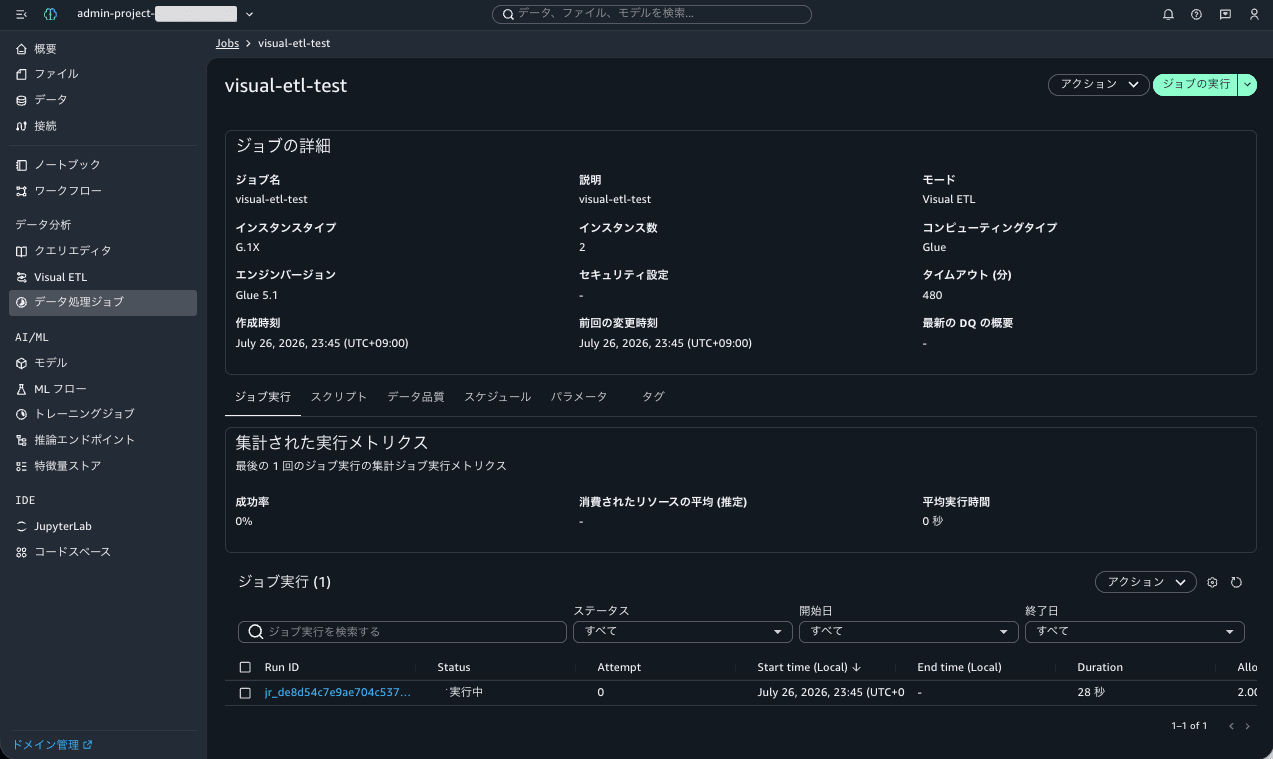Go to next page of job runs
This screenshot has width=1273, height=759.
[x=1247, y=726]
